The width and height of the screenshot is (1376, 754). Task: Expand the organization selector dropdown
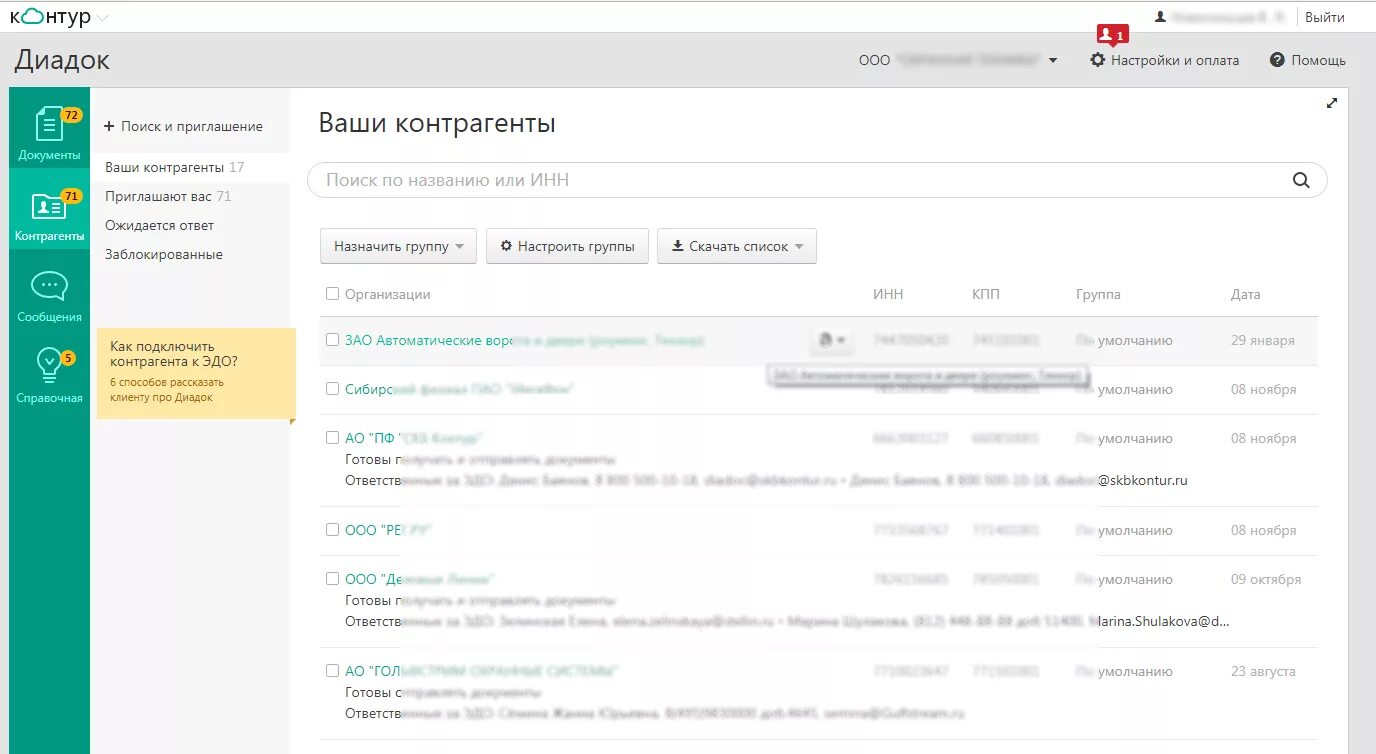[1053, 61]
